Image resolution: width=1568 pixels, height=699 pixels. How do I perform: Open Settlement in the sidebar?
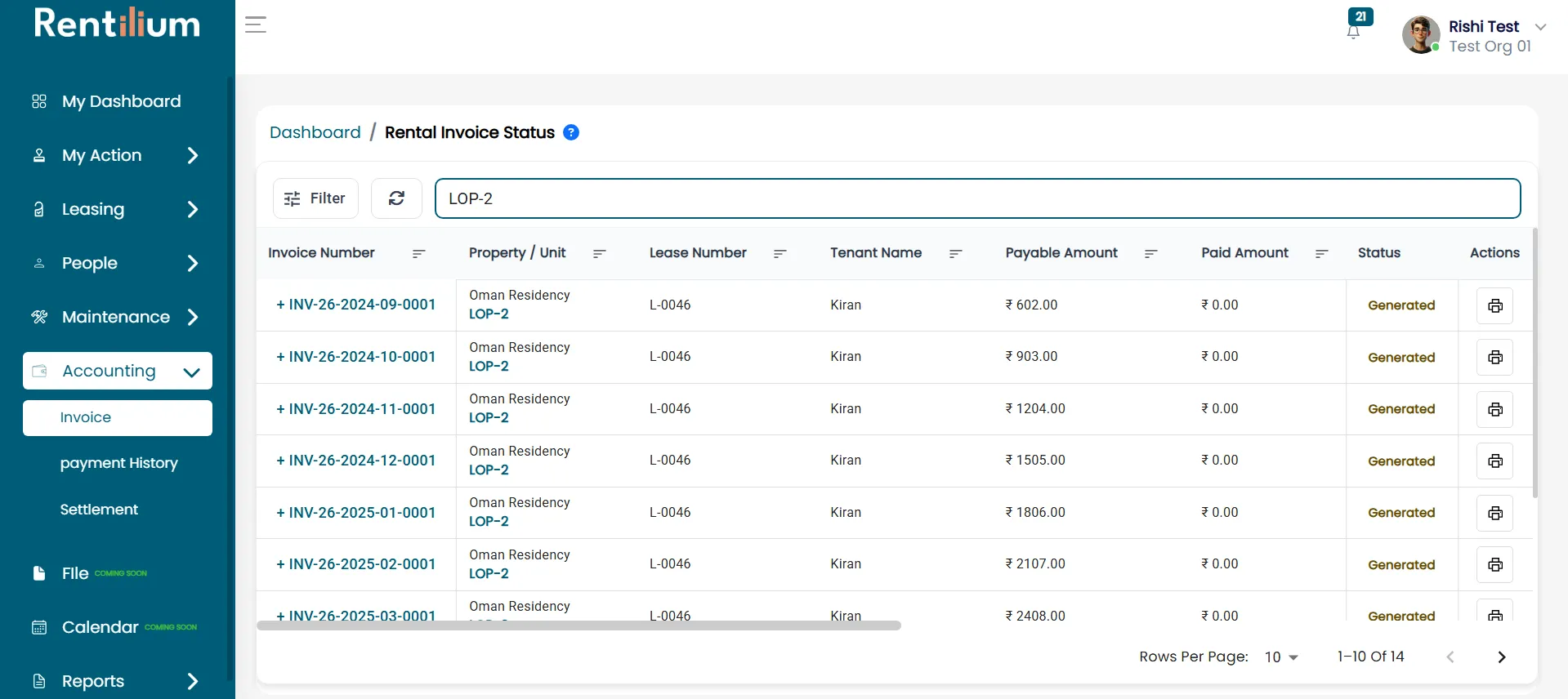(x=99, y=510)
